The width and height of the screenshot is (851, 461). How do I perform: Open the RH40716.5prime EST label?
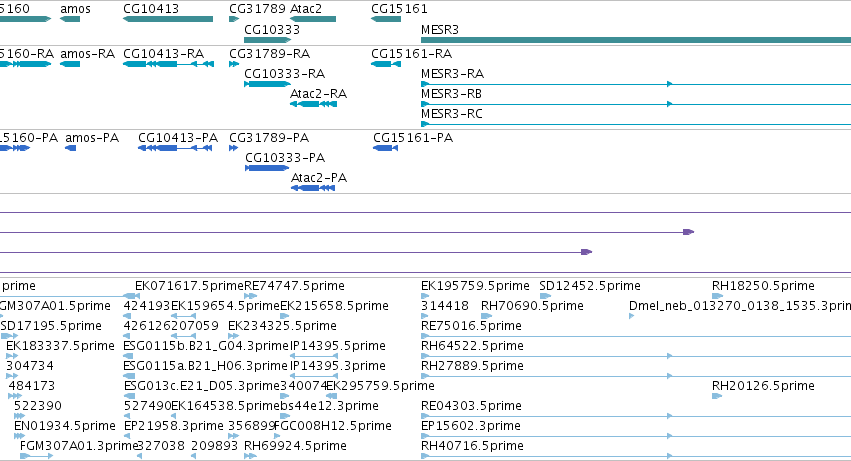pyautogui.click(x=473, y=447)
